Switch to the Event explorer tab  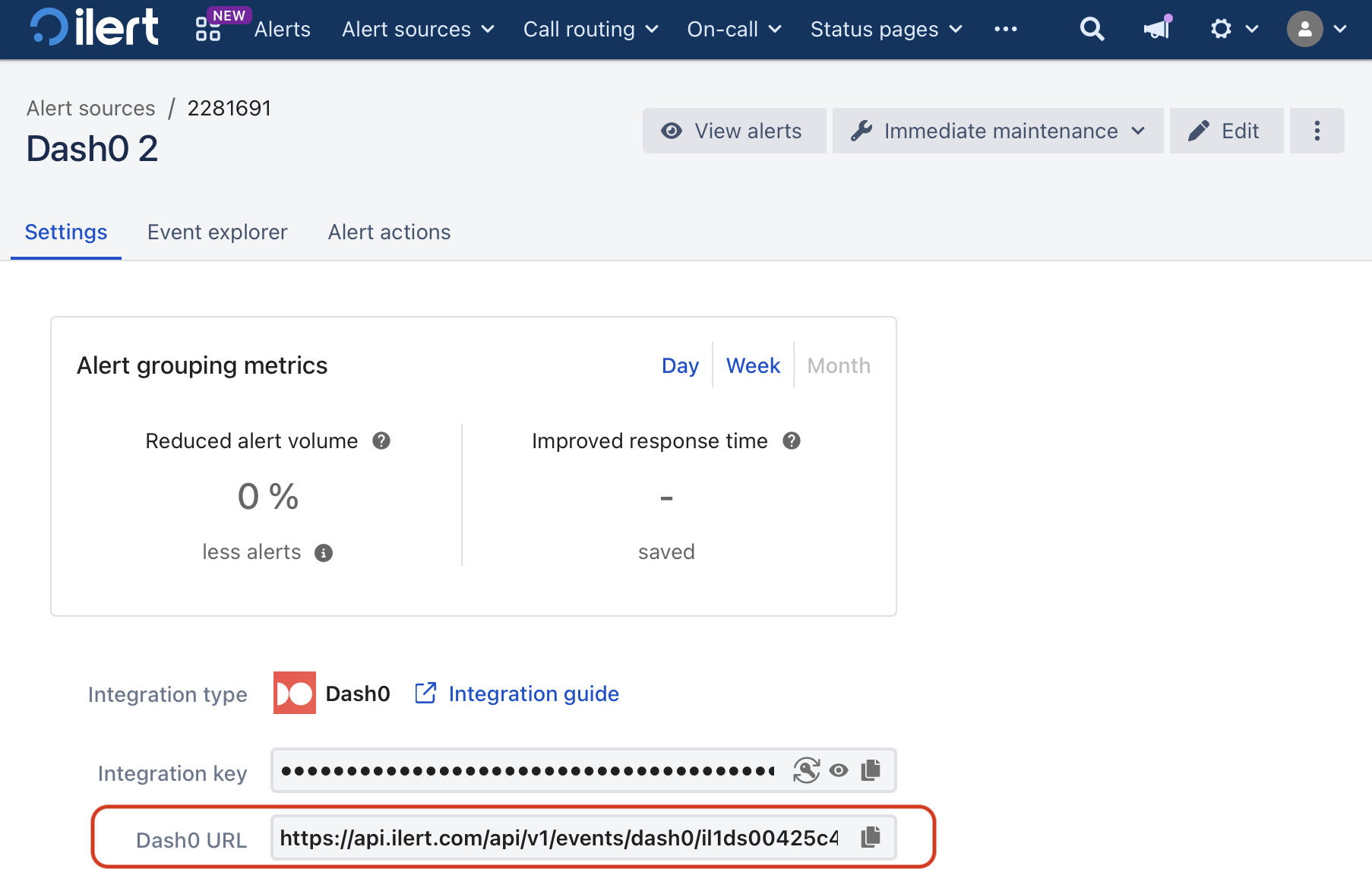tap(217, 232)
